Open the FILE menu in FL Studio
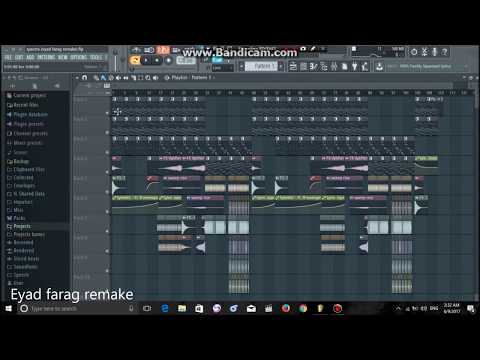 [x=8, y=58]
